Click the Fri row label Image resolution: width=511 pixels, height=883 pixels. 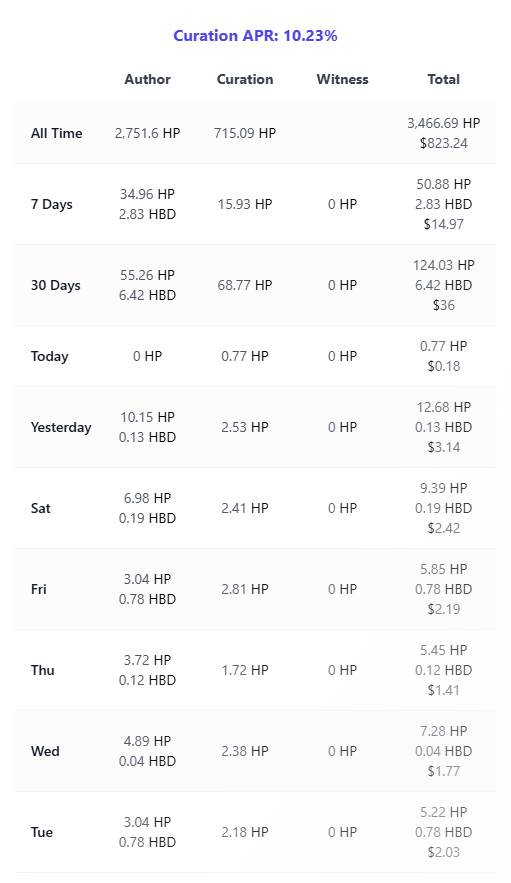[x=38, y=590]
